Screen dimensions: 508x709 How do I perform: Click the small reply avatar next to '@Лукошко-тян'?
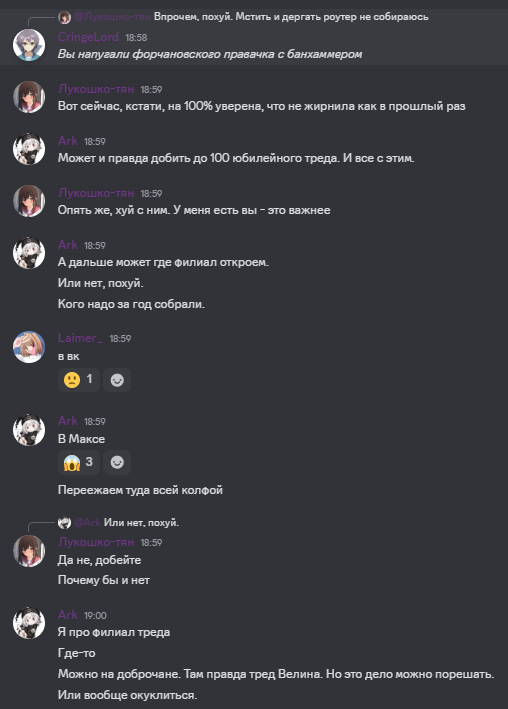pyautogui.click(x=64, y=17)
